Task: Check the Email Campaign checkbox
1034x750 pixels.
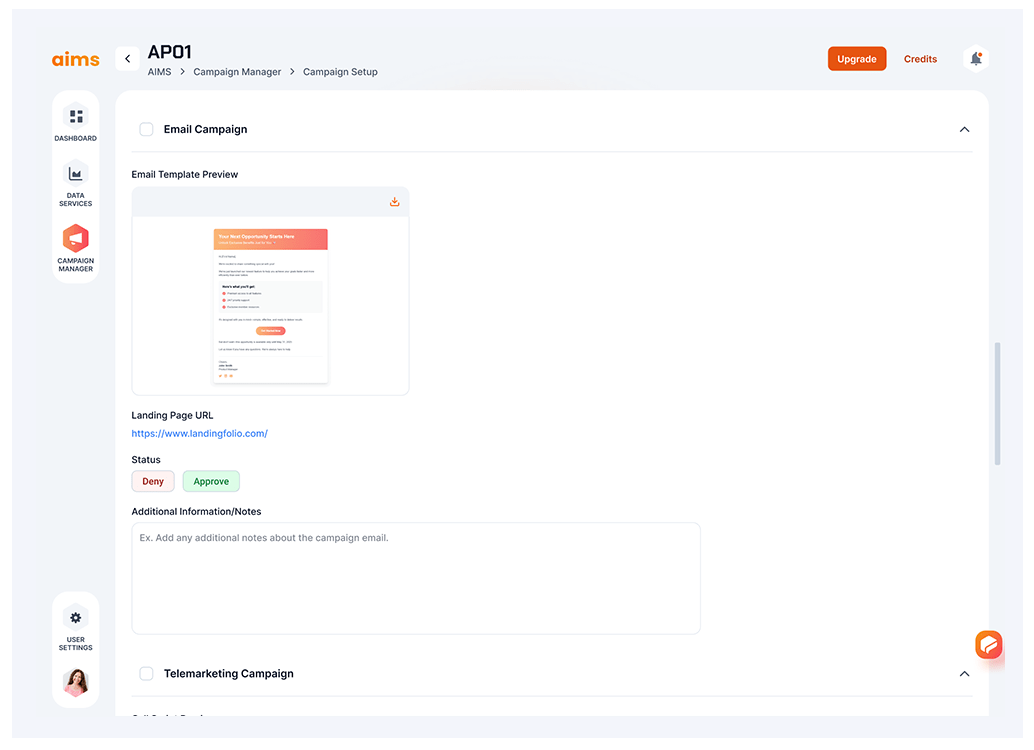Action: pyautogui.click(x=146, y=129)
